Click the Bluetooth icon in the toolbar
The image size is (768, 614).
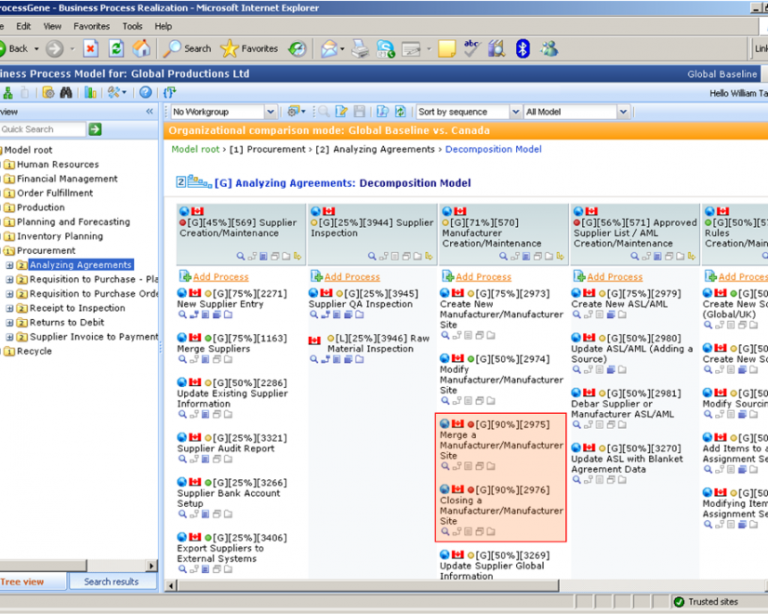tap(522, 48)
